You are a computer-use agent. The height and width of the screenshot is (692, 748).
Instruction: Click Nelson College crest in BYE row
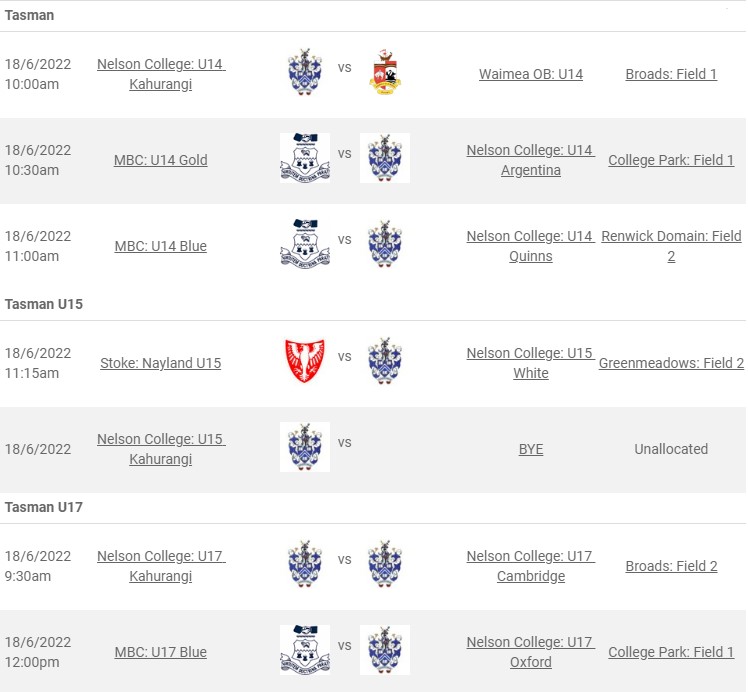pos(305,447)
